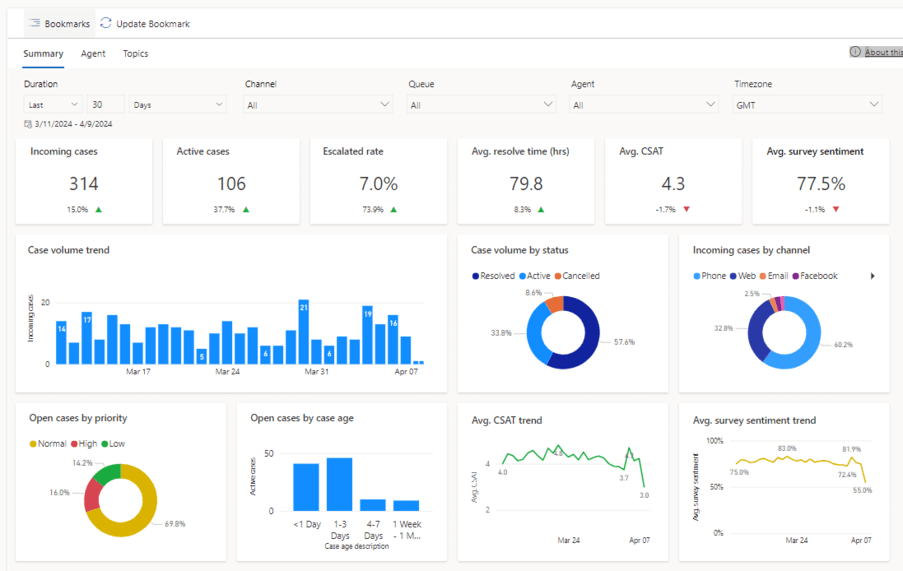Show more channel legend items with arrow

873,276
